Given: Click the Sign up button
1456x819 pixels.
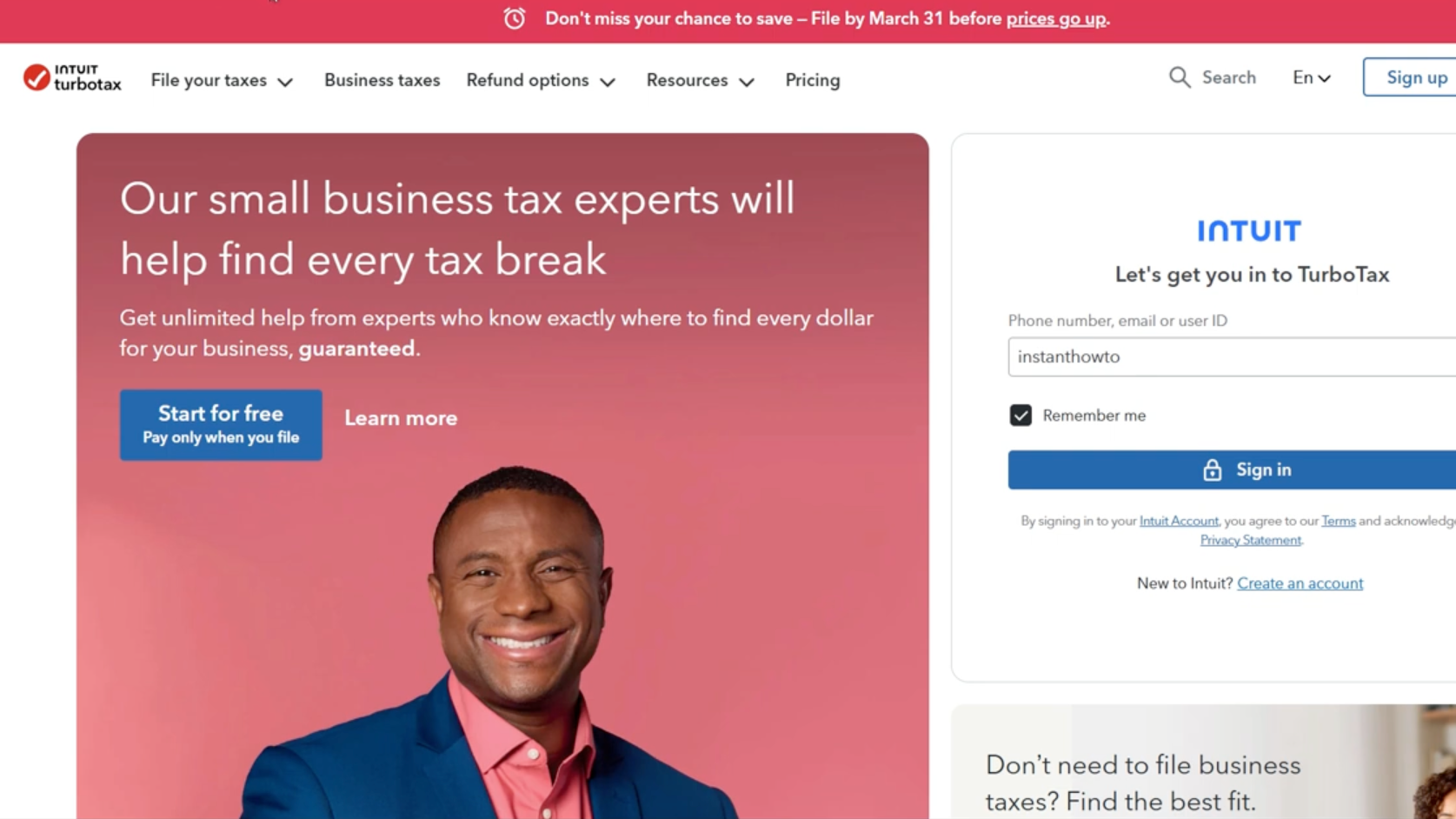Looking at the screenshot, I should (x=1410, y=77).
